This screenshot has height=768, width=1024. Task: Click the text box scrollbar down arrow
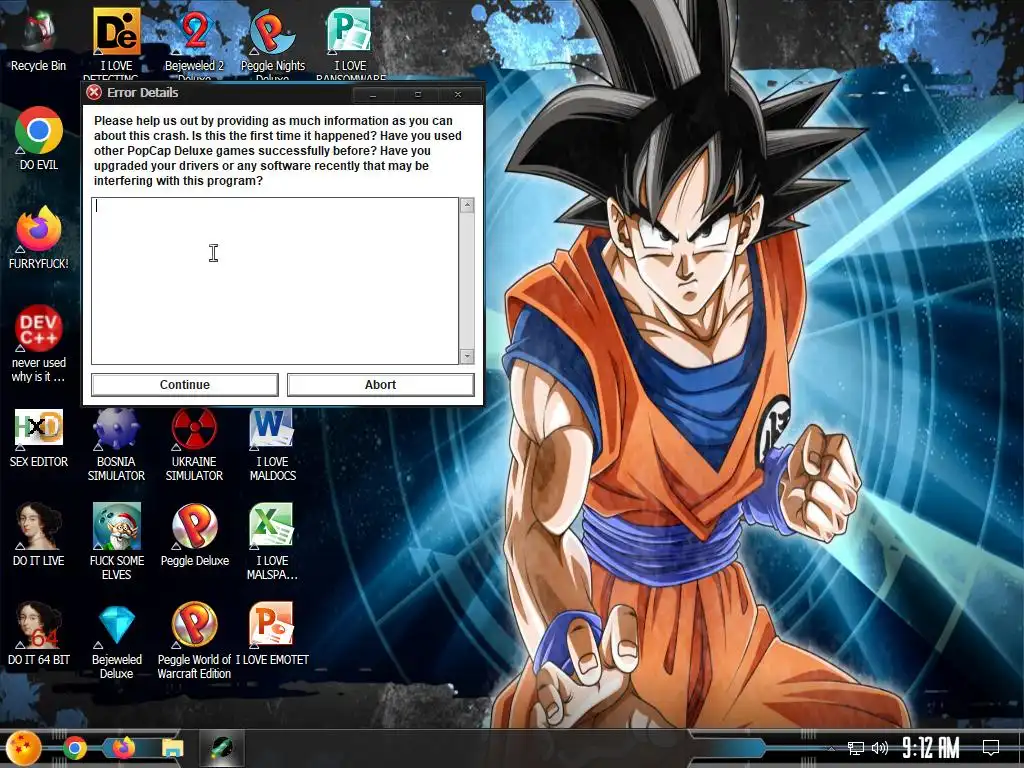click(467, 356)
